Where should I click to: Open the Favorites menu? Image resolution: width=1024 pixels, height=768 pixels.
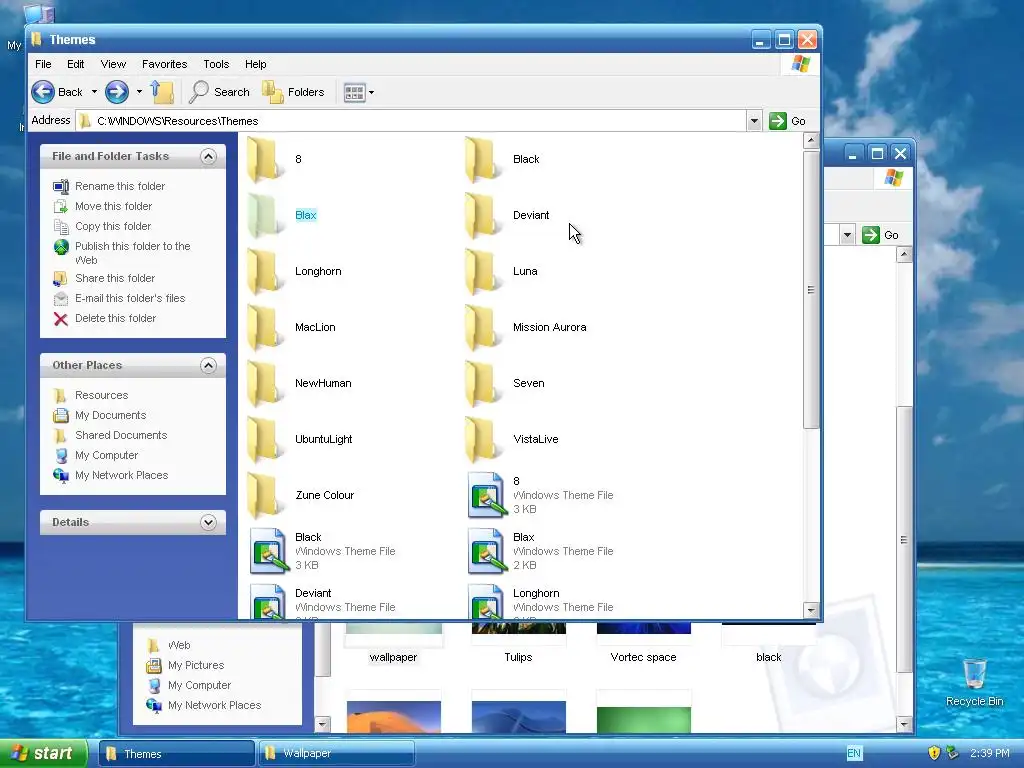165,64
